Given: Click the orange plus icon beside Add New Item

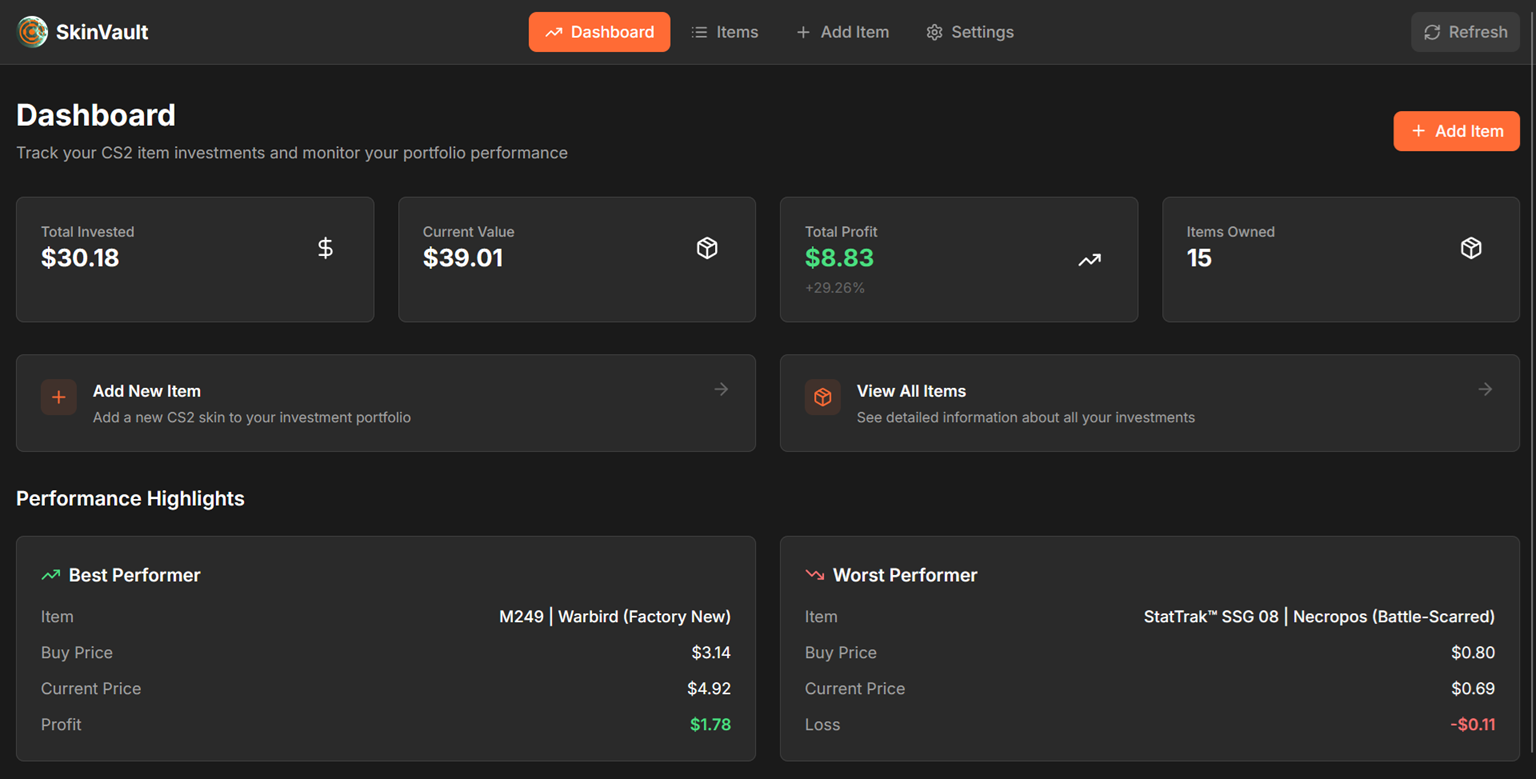Looking at the screenshot, I should (x=59, y=397).
